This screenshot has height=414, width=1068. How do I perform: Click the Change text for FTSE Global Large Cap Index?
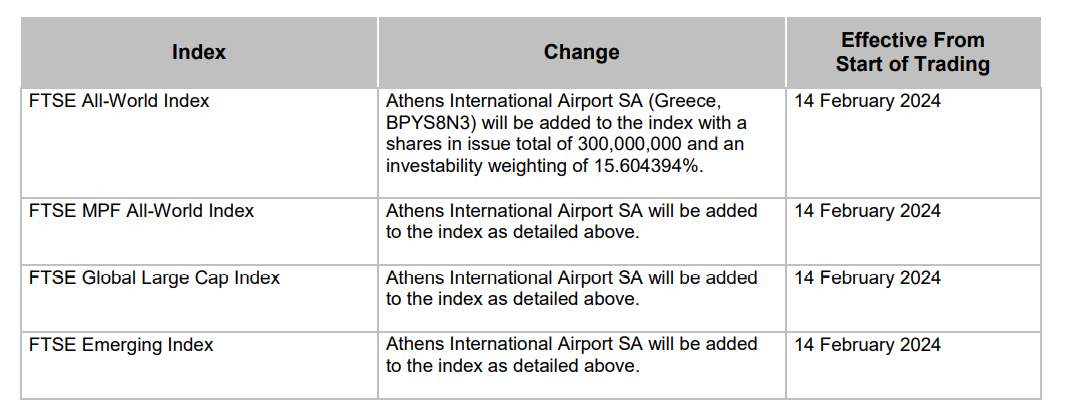(571, 288)
